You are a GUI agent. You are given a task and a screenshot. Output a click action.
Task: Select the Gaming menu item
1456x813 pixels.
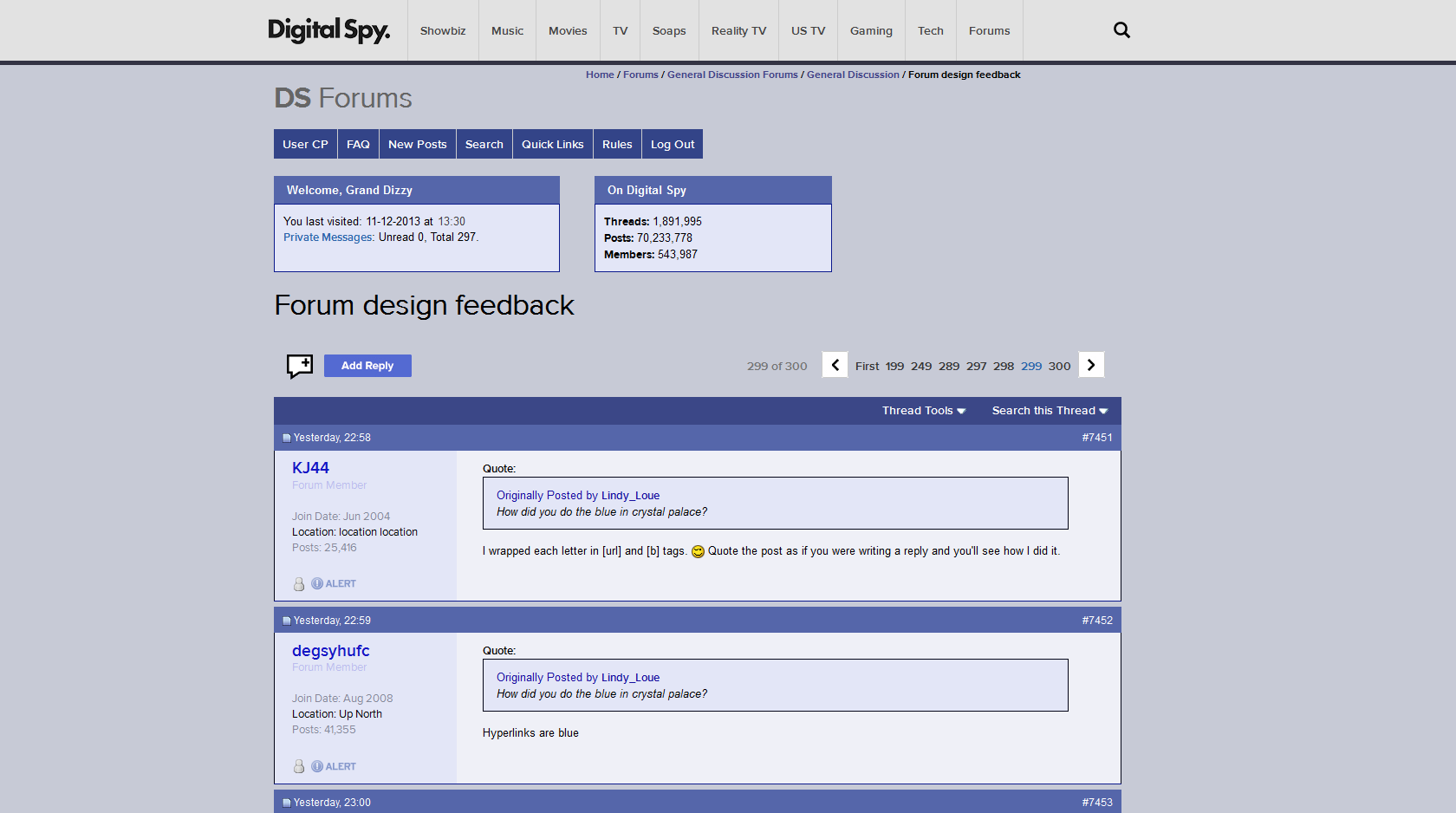click(870, 30)
